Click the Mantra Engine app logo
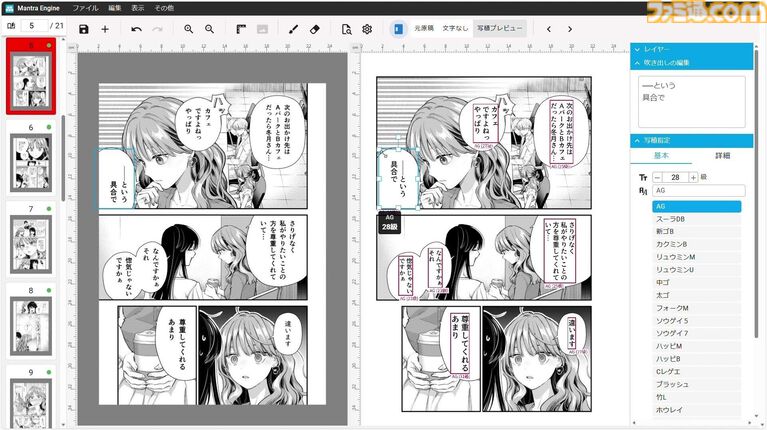The height and width of the screenshot is (430, 767). 9,8
